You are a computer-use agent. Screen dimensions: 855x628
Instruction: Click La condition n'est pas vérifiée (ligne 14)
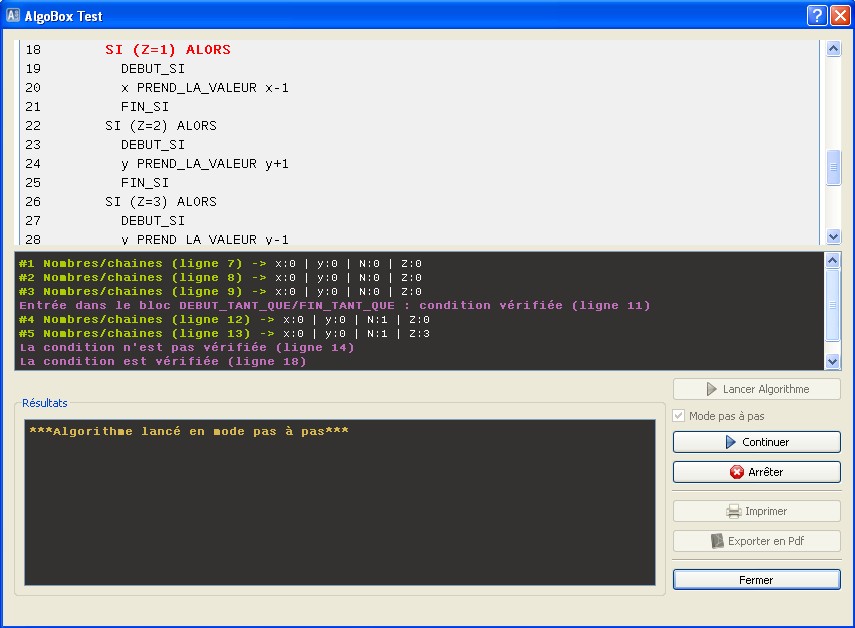[186, 348]
